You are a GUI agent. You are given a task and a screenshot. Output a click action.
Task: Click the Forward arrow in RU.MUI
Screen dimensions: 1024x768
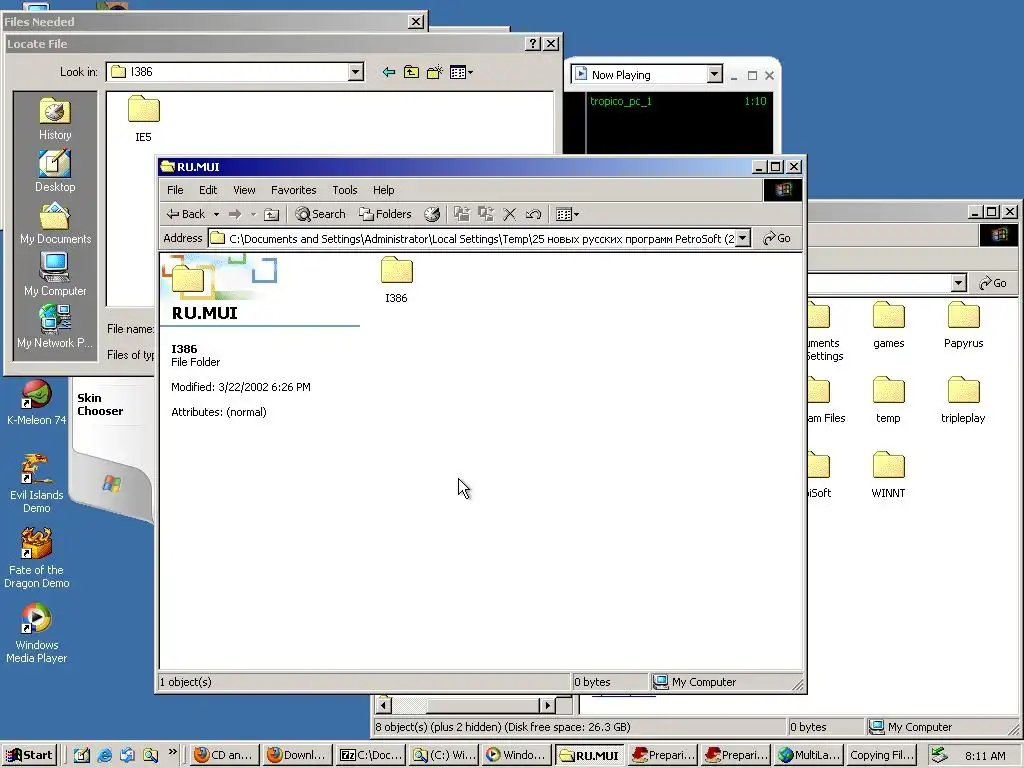(x=235, y=214)
